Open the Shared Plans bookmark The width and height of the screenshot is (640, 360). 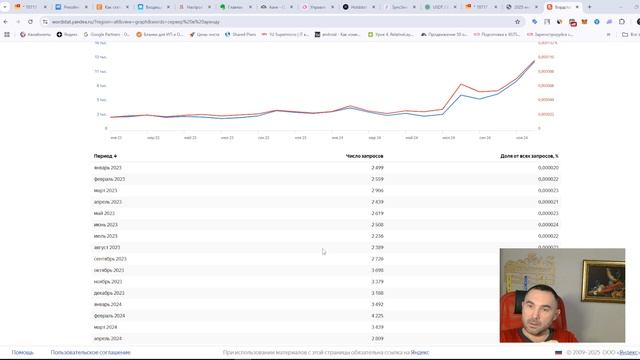click(x=240, y=35)
